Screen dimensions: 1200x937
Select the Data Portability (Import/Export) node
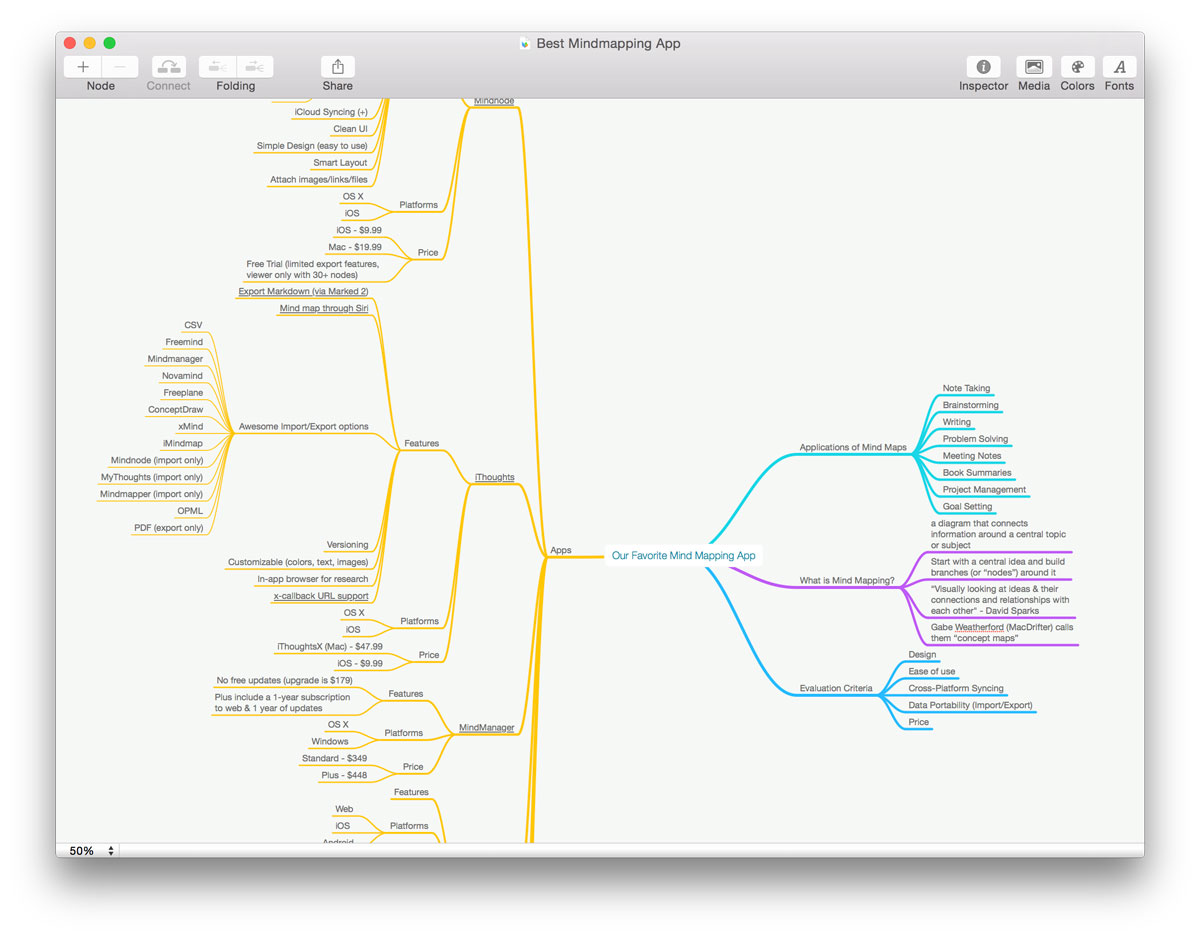tap(970, 705)
